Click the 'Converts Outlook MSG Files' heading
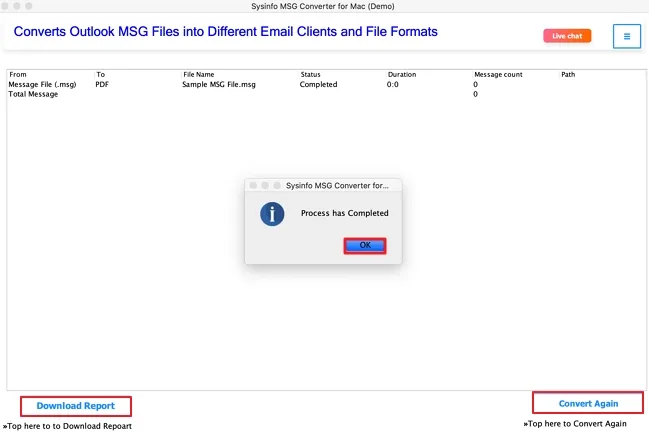Image resolution: width=649 pixels, height=442 pixels. click(x=226, y=32)
